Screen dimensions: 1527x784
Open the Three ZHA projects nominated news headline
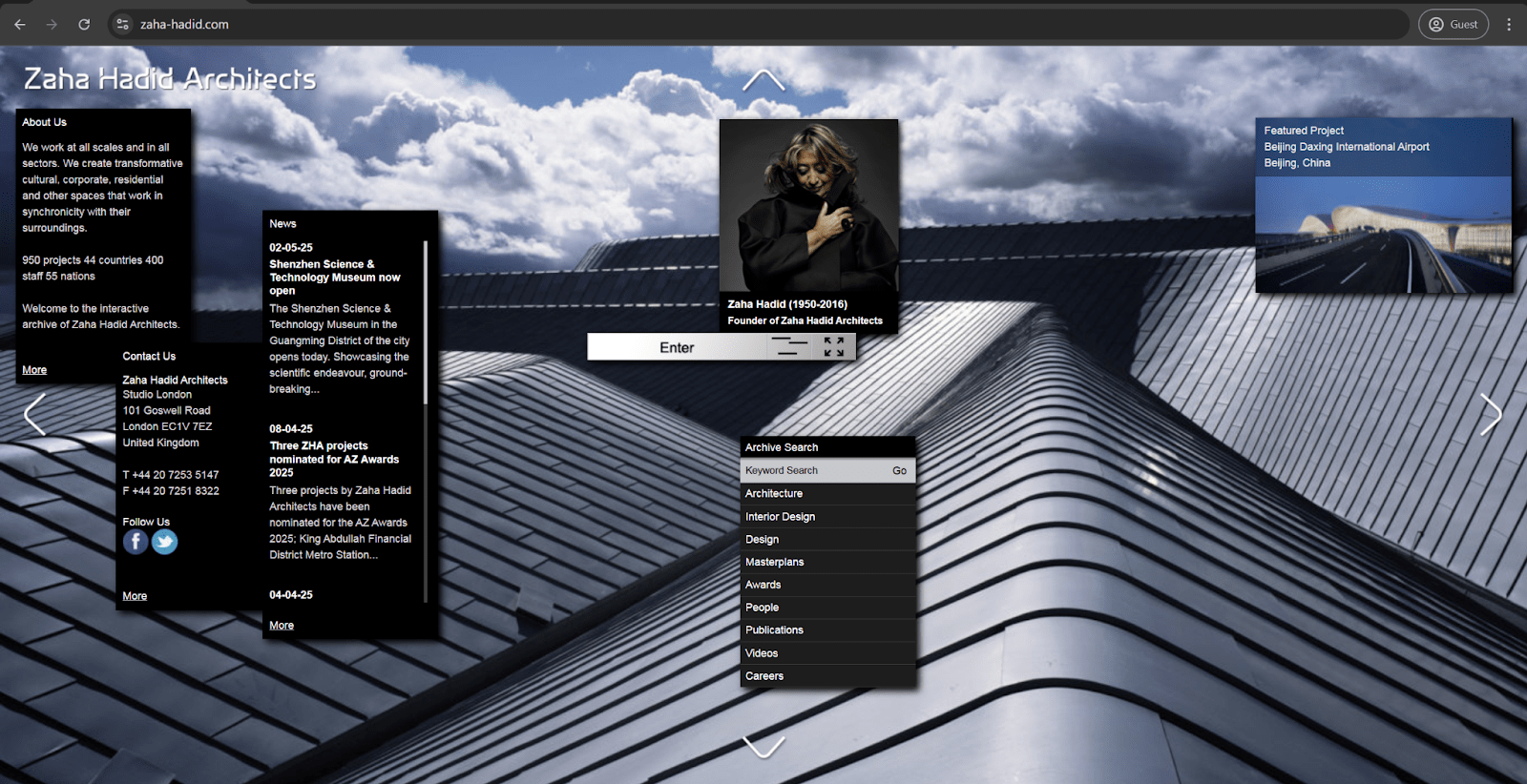click(334, 459)
